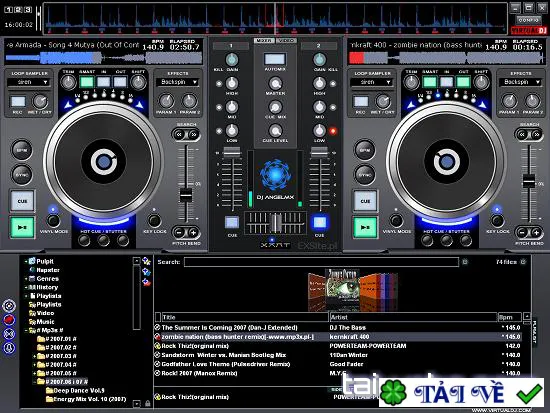
Task: Click the right deck pitch bend plus
Action: (536, 232)
